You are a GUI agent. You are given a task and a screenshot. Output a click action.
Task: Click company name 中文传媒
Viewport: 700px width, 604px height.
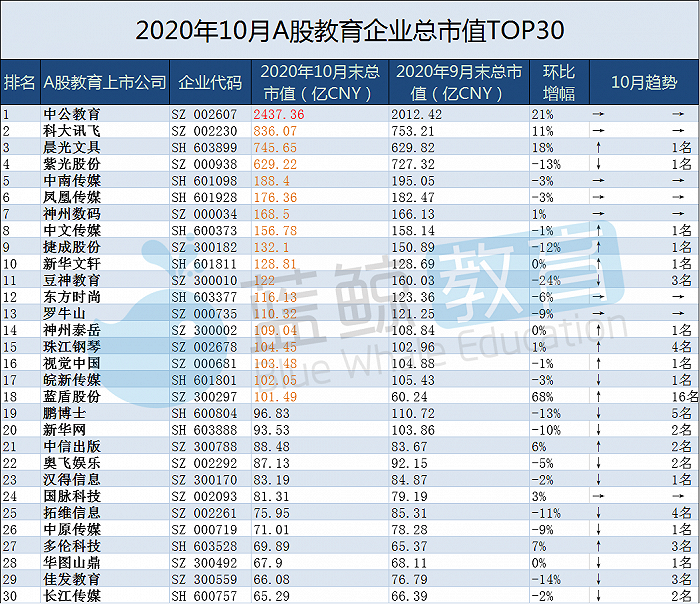[72, 230]
